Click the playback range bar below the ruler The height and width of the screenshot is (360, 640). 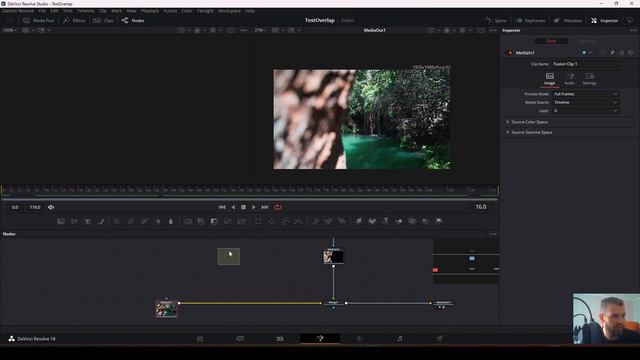(x=249, y=200)
